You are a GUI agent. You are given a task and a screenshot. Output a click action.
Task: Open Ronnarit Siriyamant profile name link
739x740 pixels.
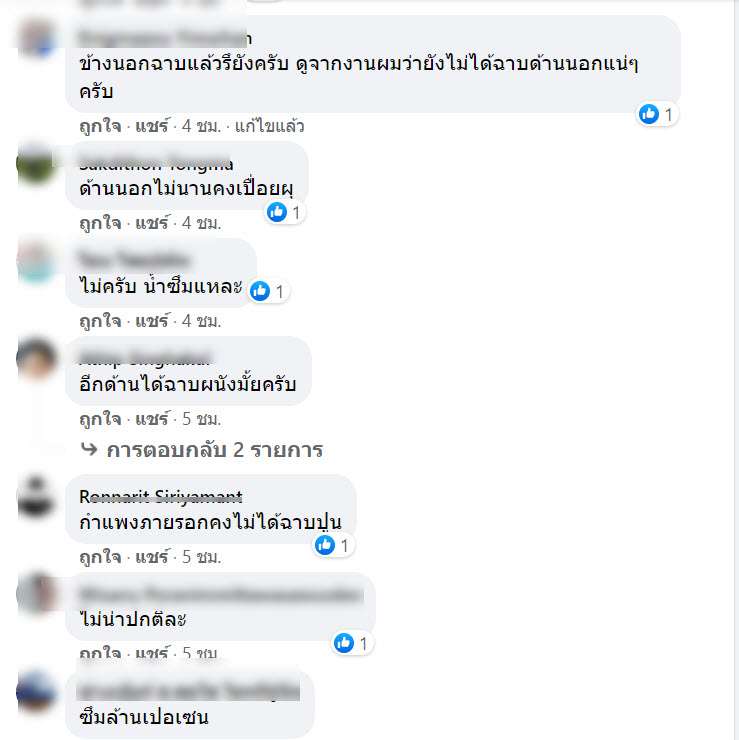click(161, 496)
